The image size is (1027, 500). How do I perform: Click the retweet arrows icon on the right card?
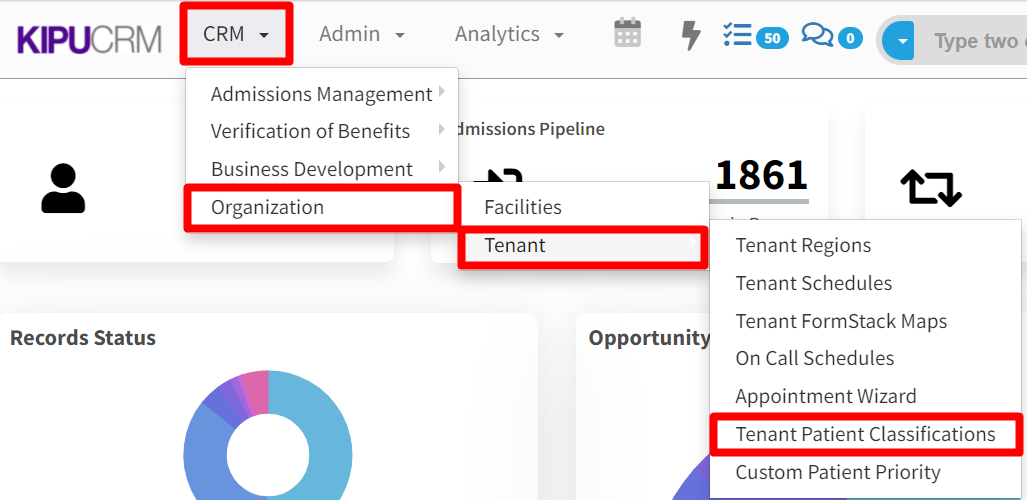pos(931,187)
